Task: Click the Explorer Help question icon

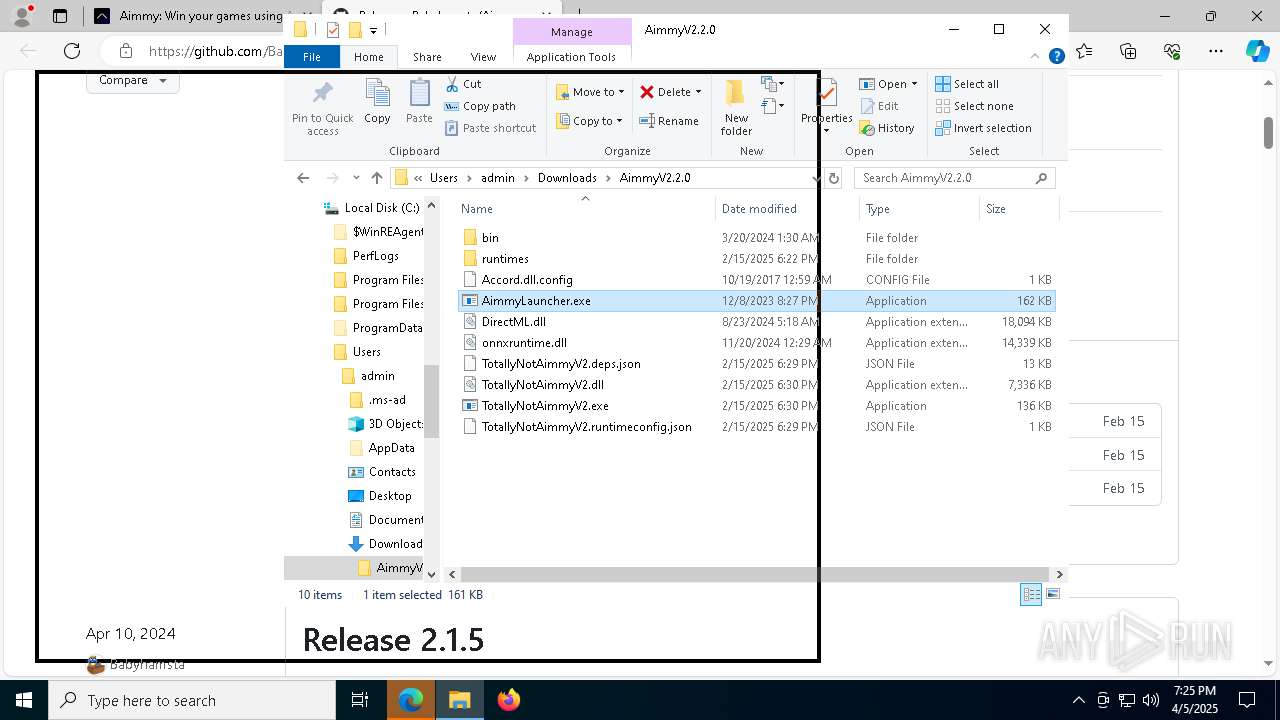Action: coord(1056,57)
